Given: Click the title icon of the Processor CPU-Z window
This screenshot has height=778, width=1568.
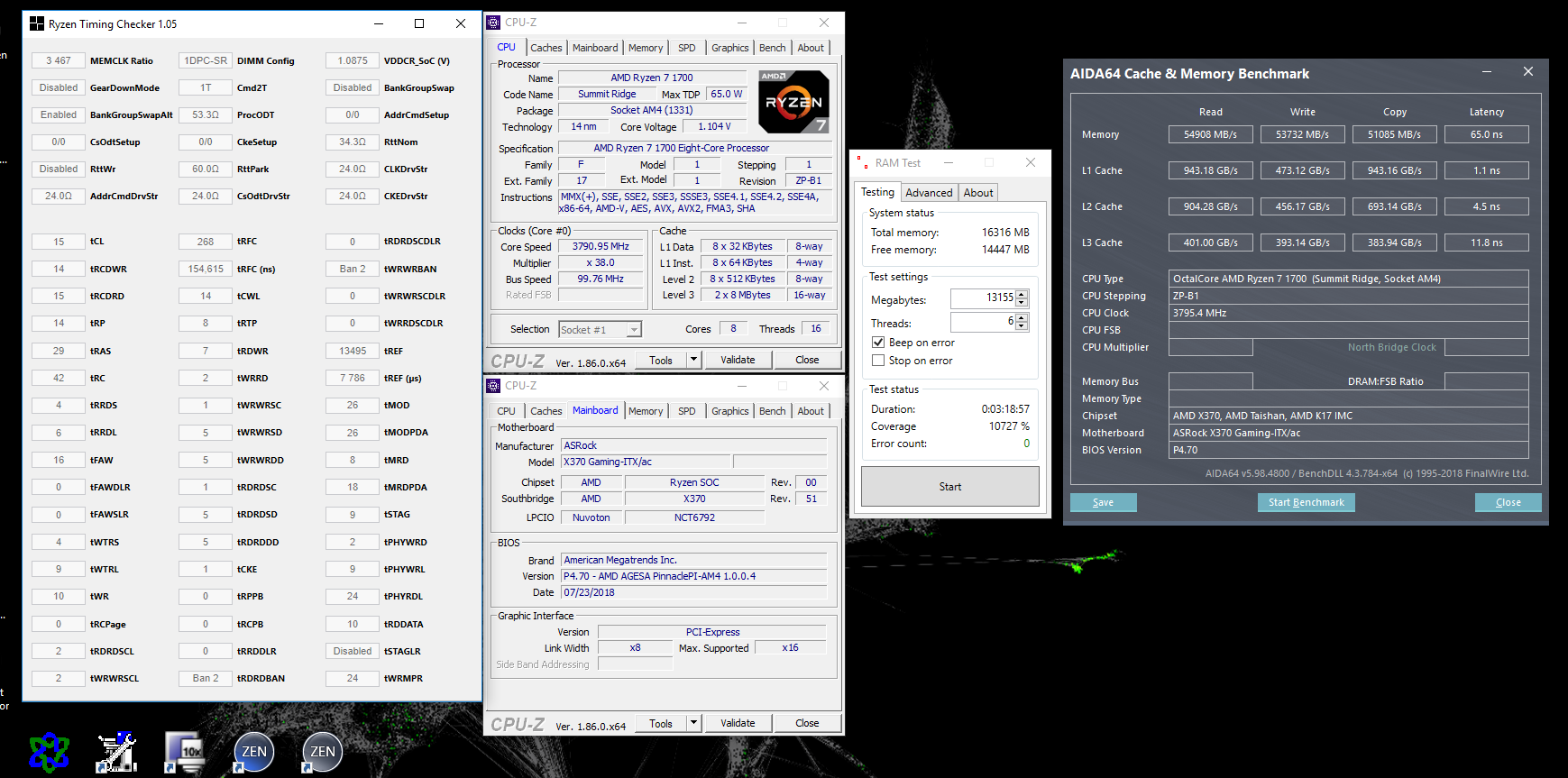Looking at the screenshot, I should [493, 23].
